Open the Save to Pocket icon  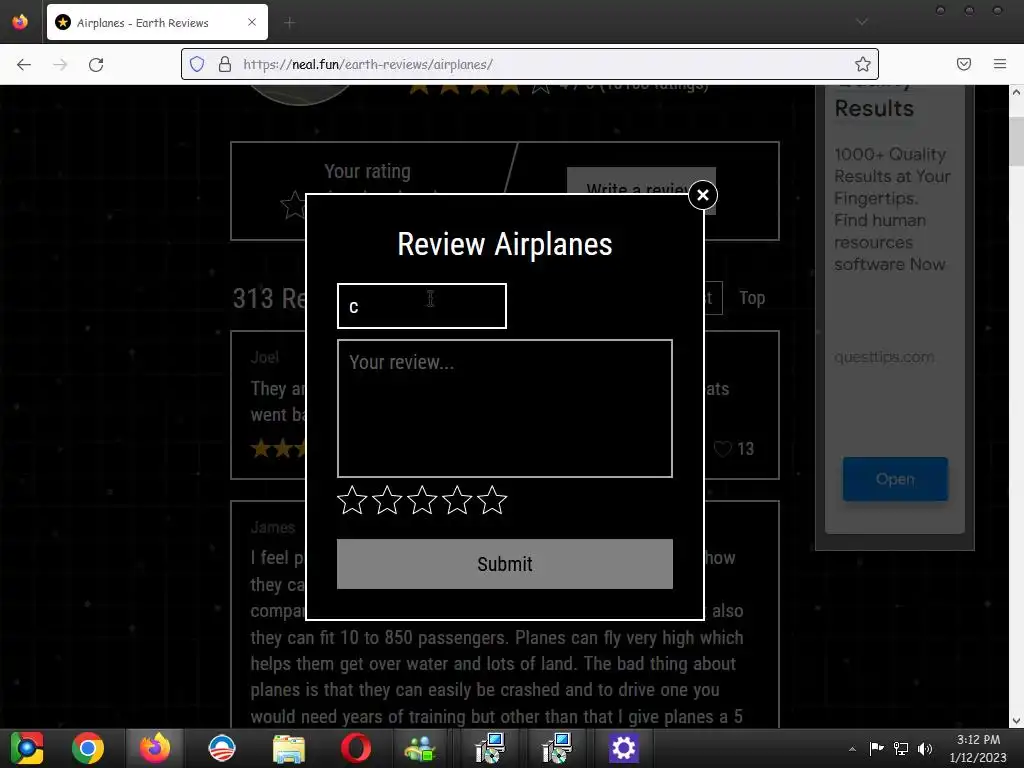(963, 64)
